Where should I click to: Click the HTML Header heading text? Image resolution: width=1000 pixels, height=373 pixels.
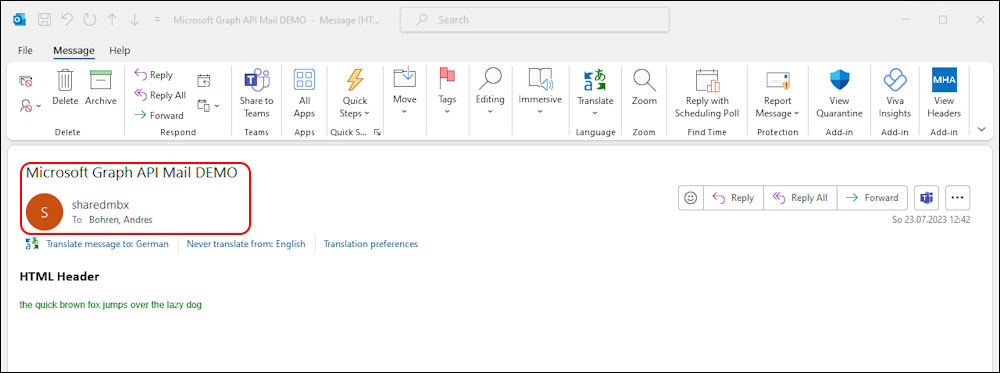59,277
